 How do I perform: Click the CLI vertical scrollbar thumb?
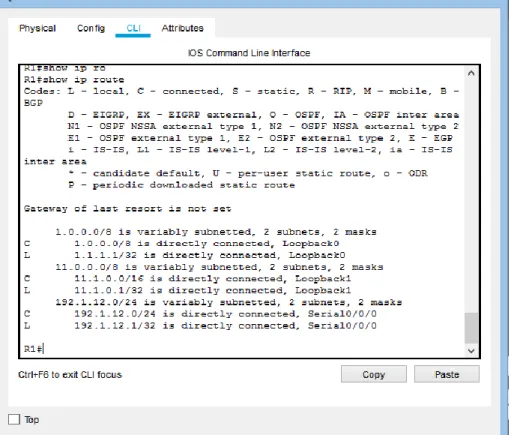(471, 328)
